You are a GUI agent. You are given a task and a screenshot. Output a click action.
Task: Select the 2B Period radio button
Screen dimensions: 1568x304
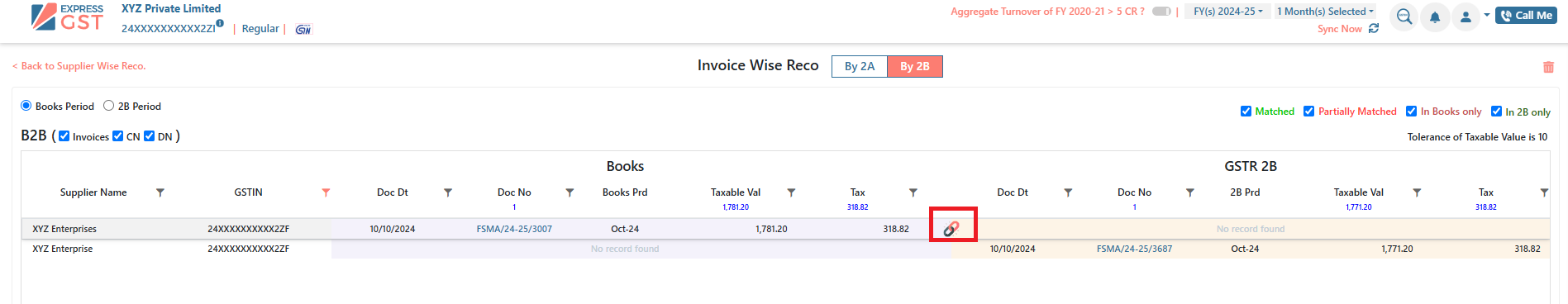[x=108, y=106]
